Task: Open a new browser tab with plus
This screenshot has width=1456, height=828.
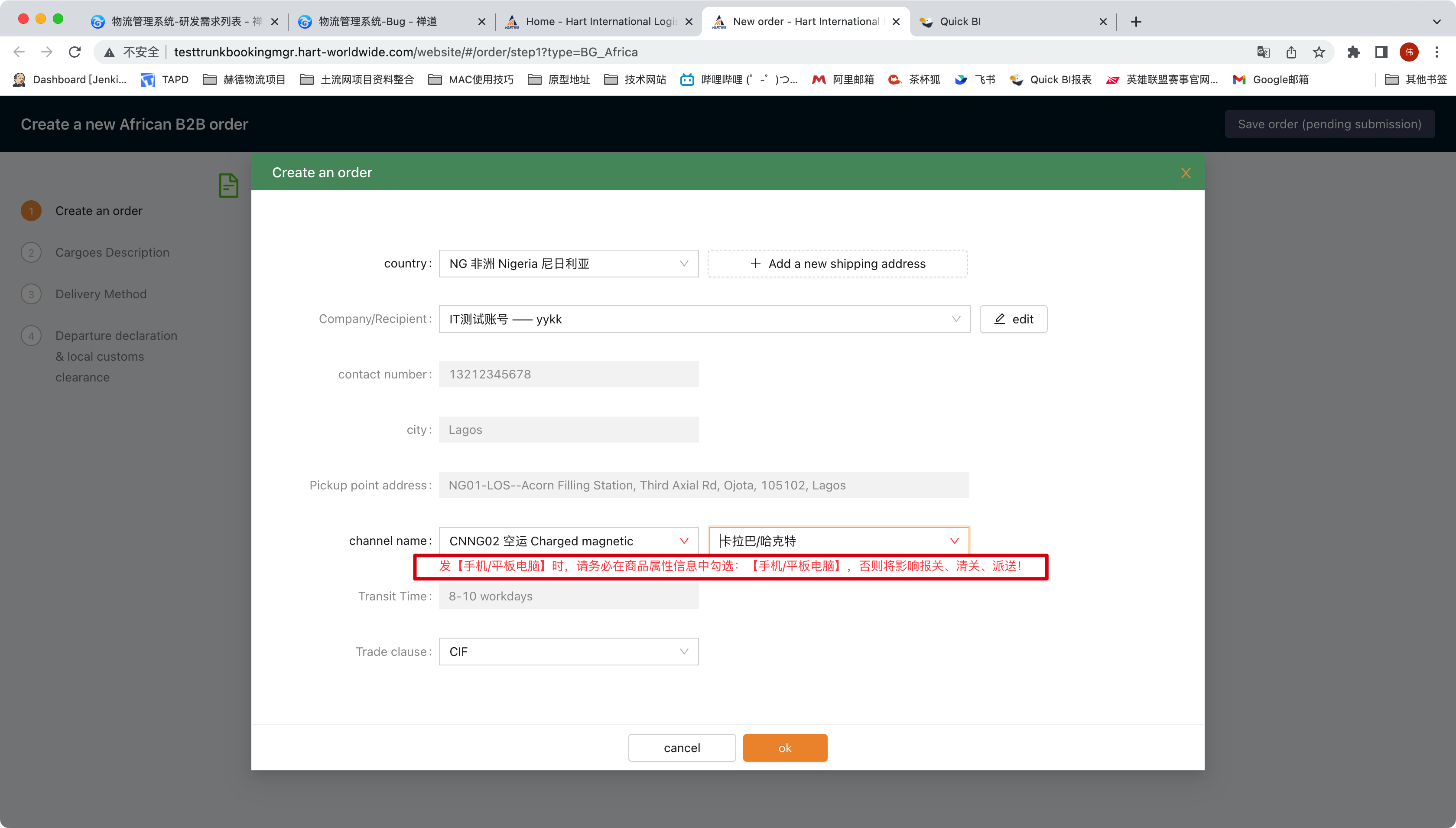Action: tap(1135, 22)
